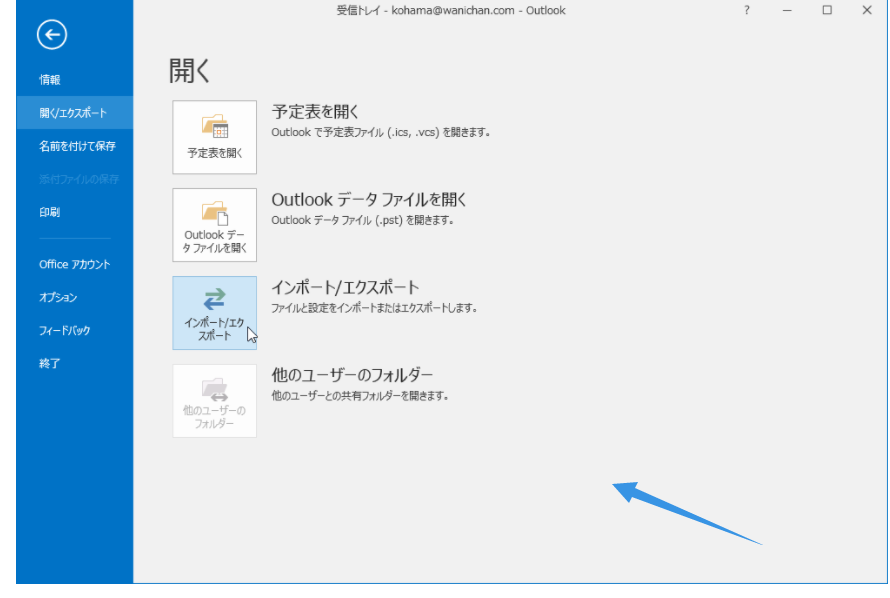
Task: Select 開く/エクスポート in the sidebar
Action: 74,112
